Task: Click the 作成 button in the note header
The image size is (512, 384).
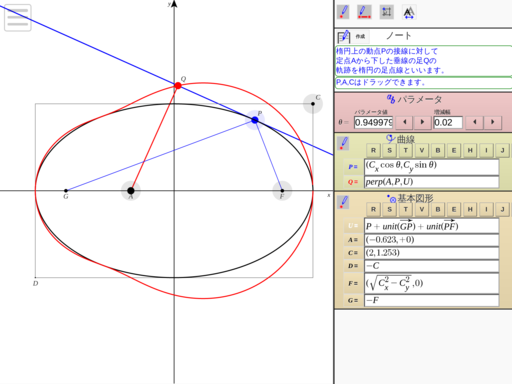Action: [360, 36]
